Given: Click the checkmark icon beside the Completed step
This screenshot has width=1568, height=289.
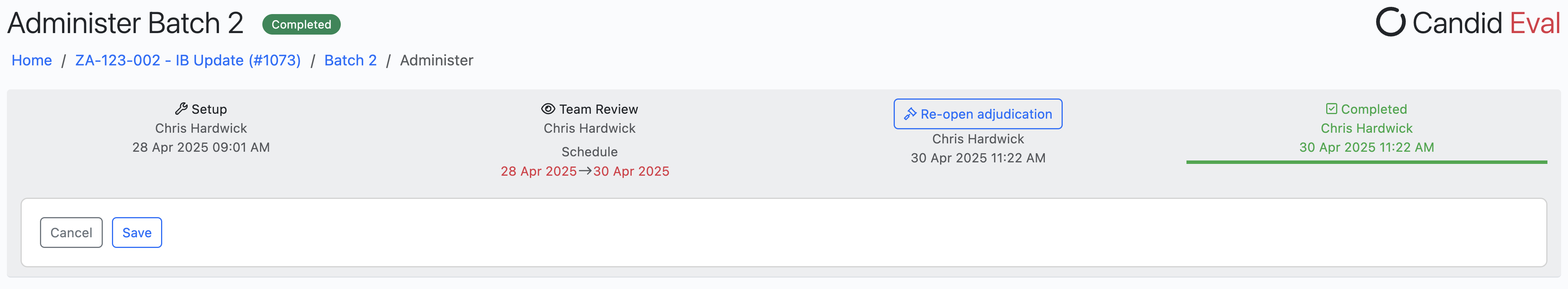Looking at the screenshot, I should coord(1331,109).
